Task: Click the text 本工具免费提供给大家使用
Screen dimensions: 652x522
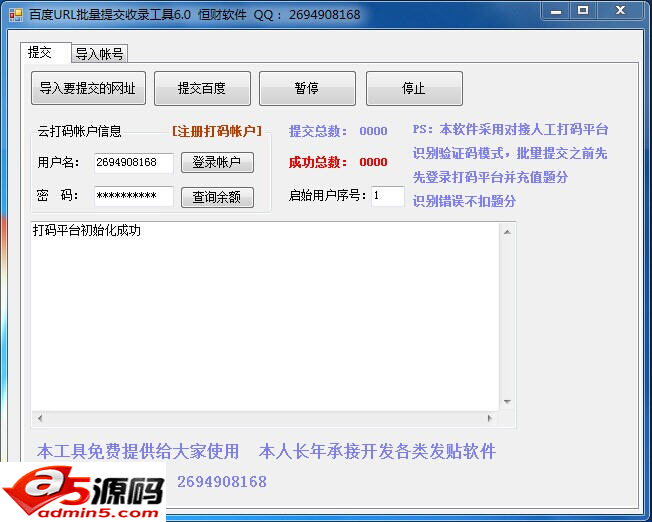Action: (x=138, y=451)
